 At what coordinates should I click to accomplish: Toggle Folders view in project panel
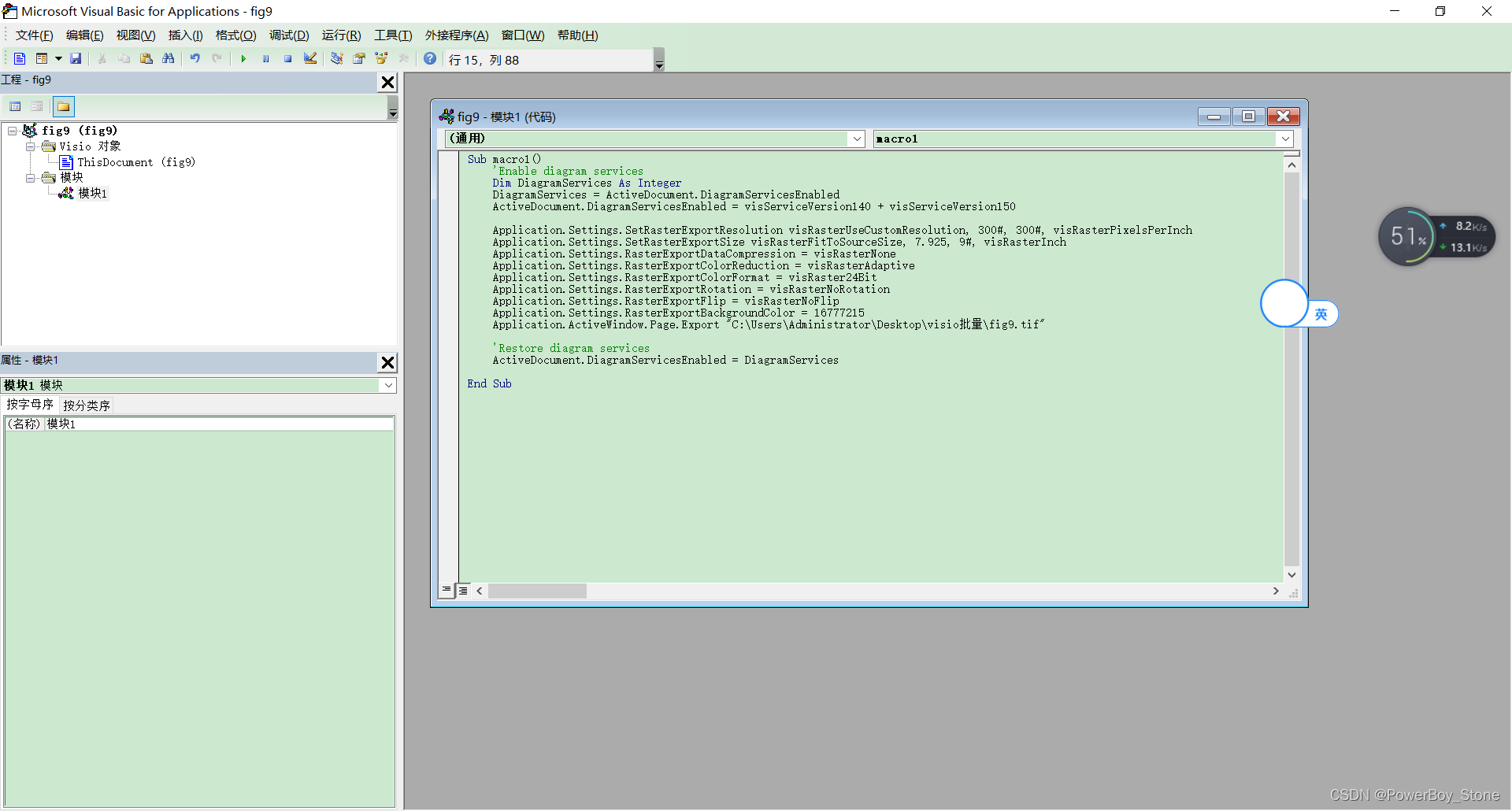pos(63,106)
